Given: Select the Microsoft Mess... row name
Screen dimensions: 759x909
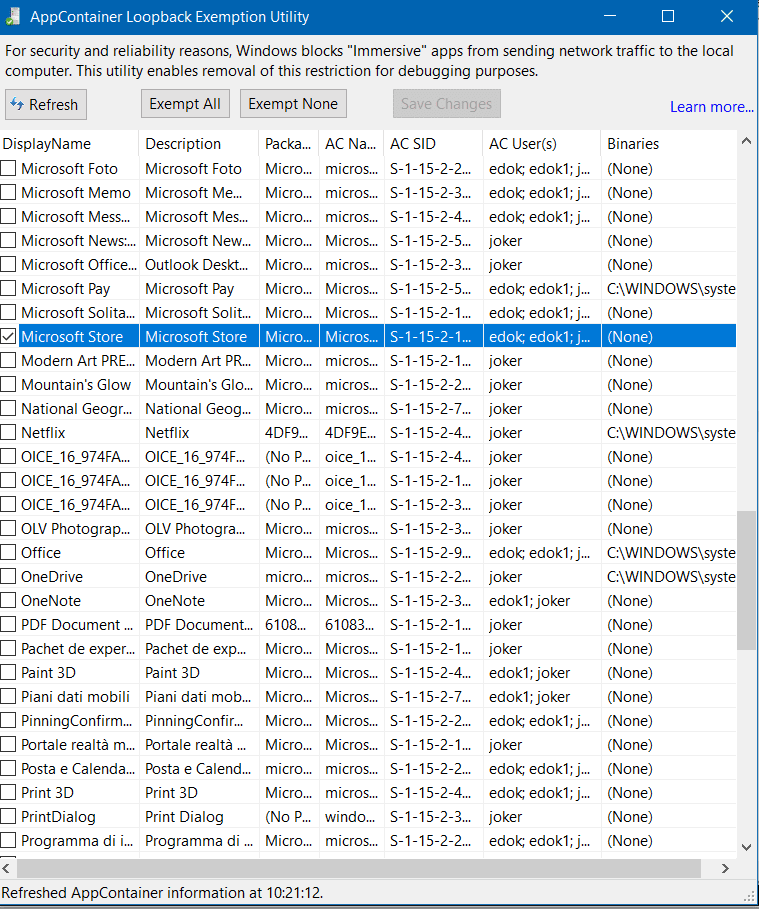Looking at the screenshot, I should pyautogui.click(x=75, y=216).
